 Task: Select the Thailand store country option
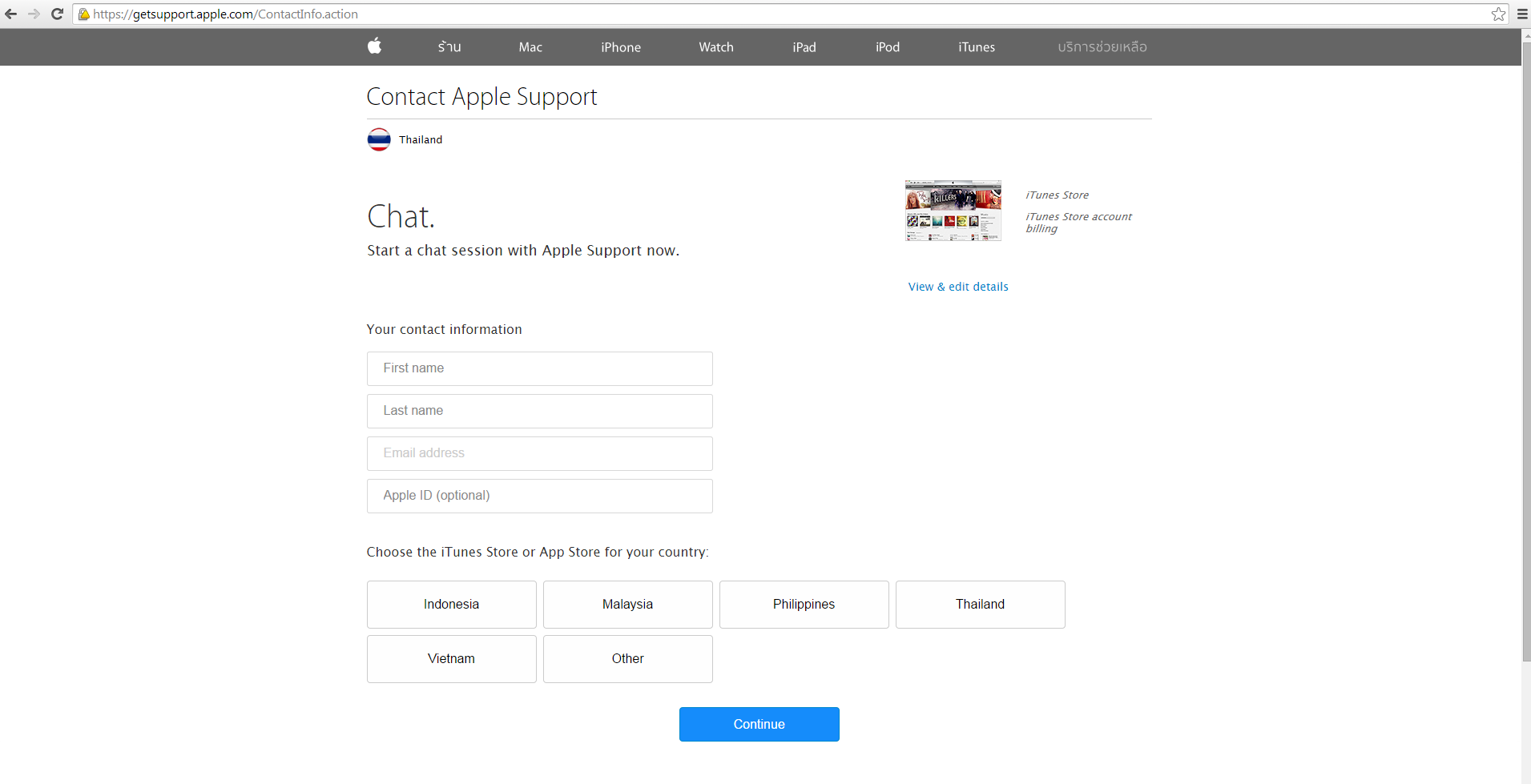point(981,605)
